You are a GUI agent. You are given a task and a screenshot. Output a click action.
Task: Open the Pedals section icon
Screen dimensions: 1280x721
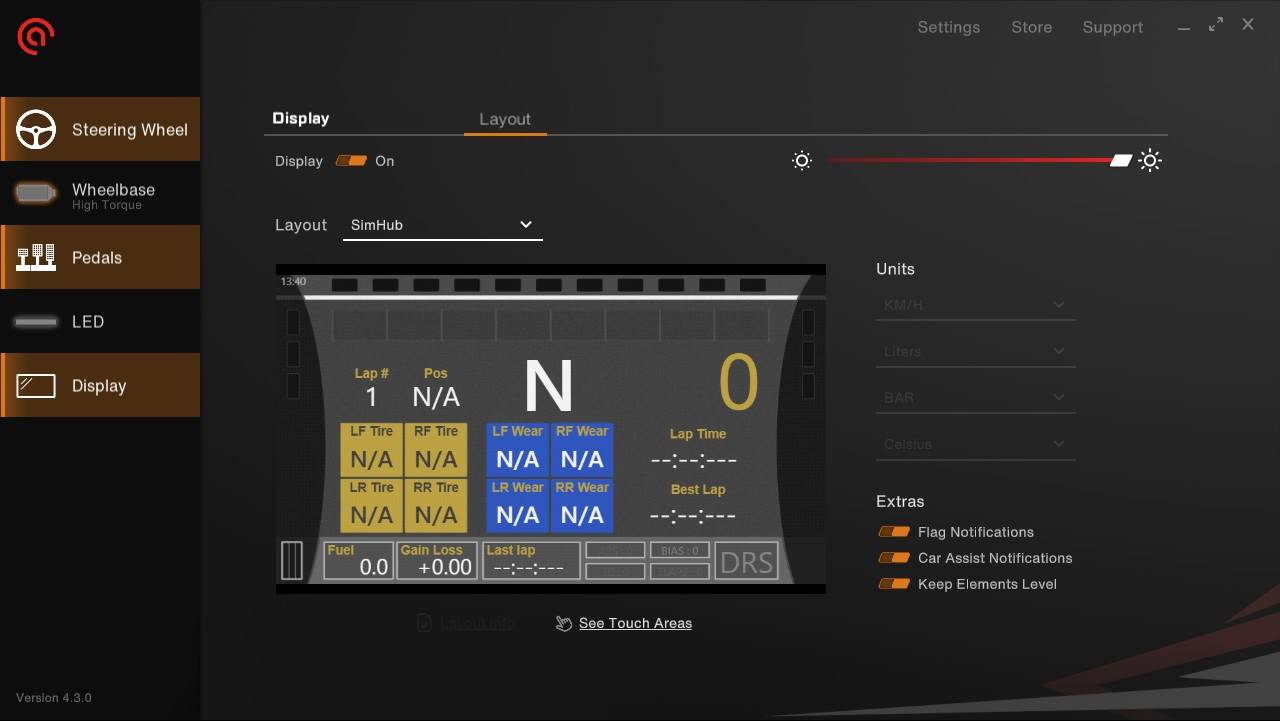(x=36, y=257)
